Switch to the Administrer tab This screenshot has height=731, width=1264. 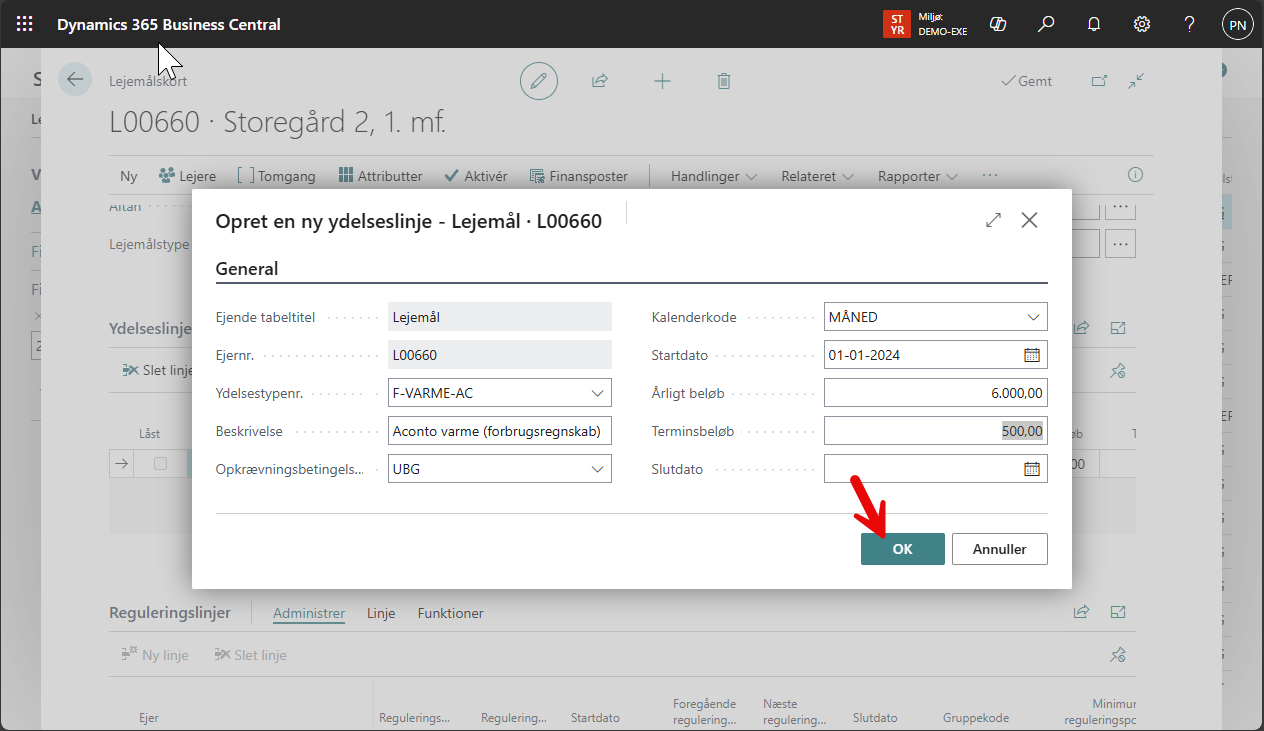tap(309, 613)
